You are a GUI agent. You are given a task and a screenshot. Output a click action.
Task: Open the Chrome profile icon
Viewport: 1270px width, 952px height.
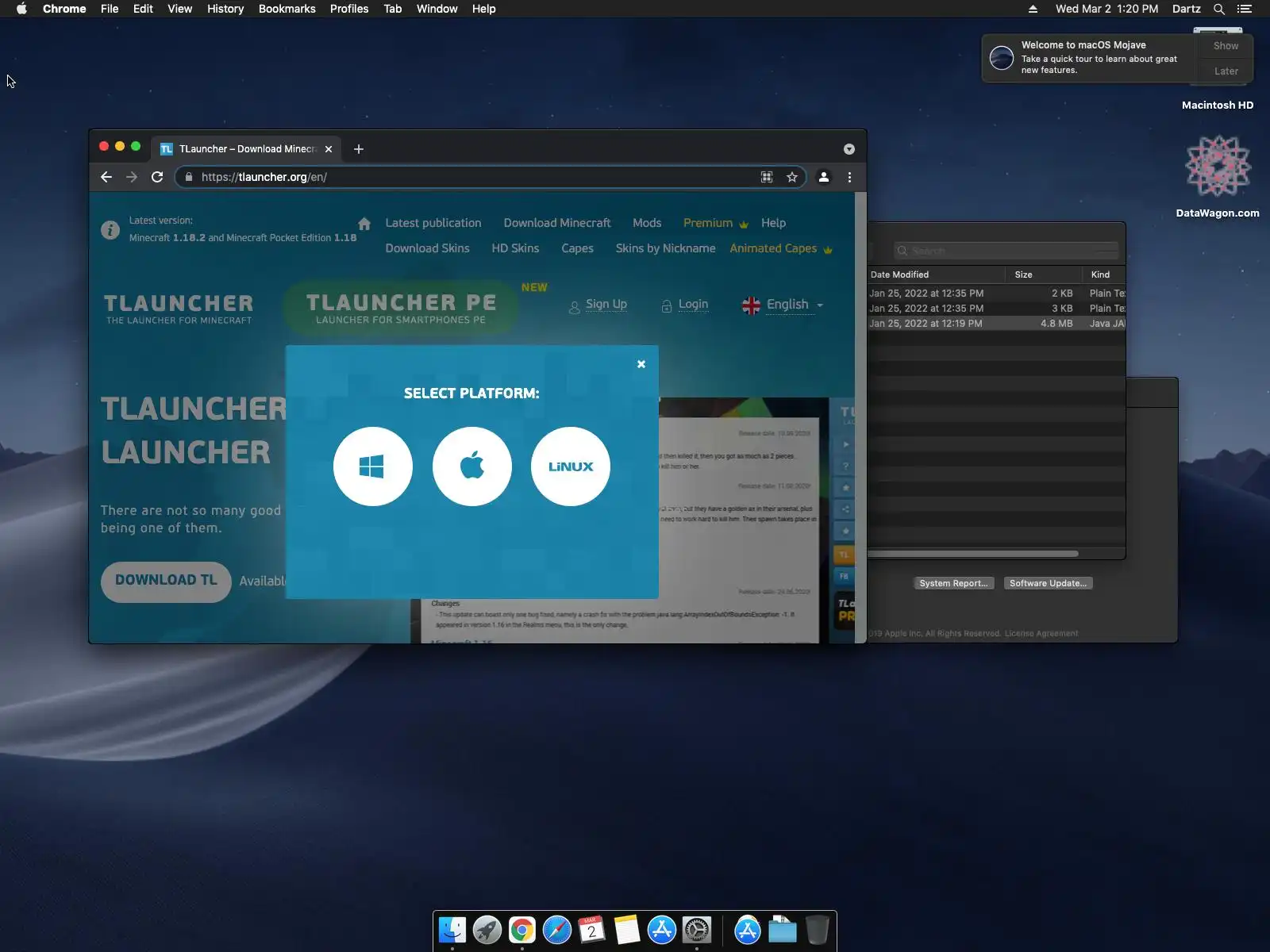pos(824,177)
